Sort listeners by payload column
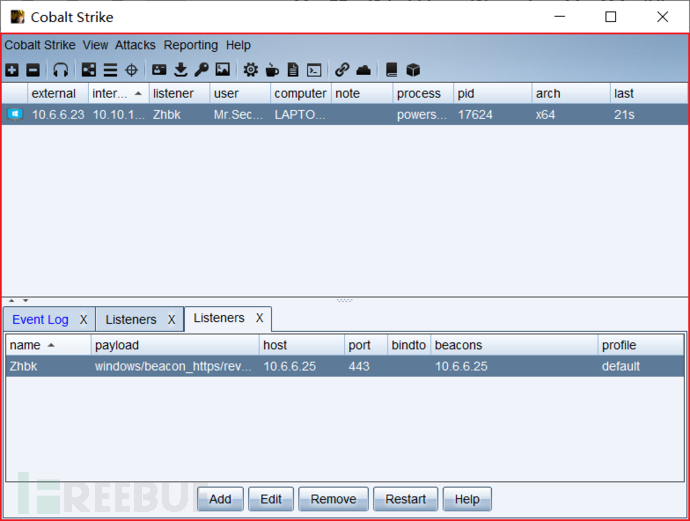 (176, 345)
